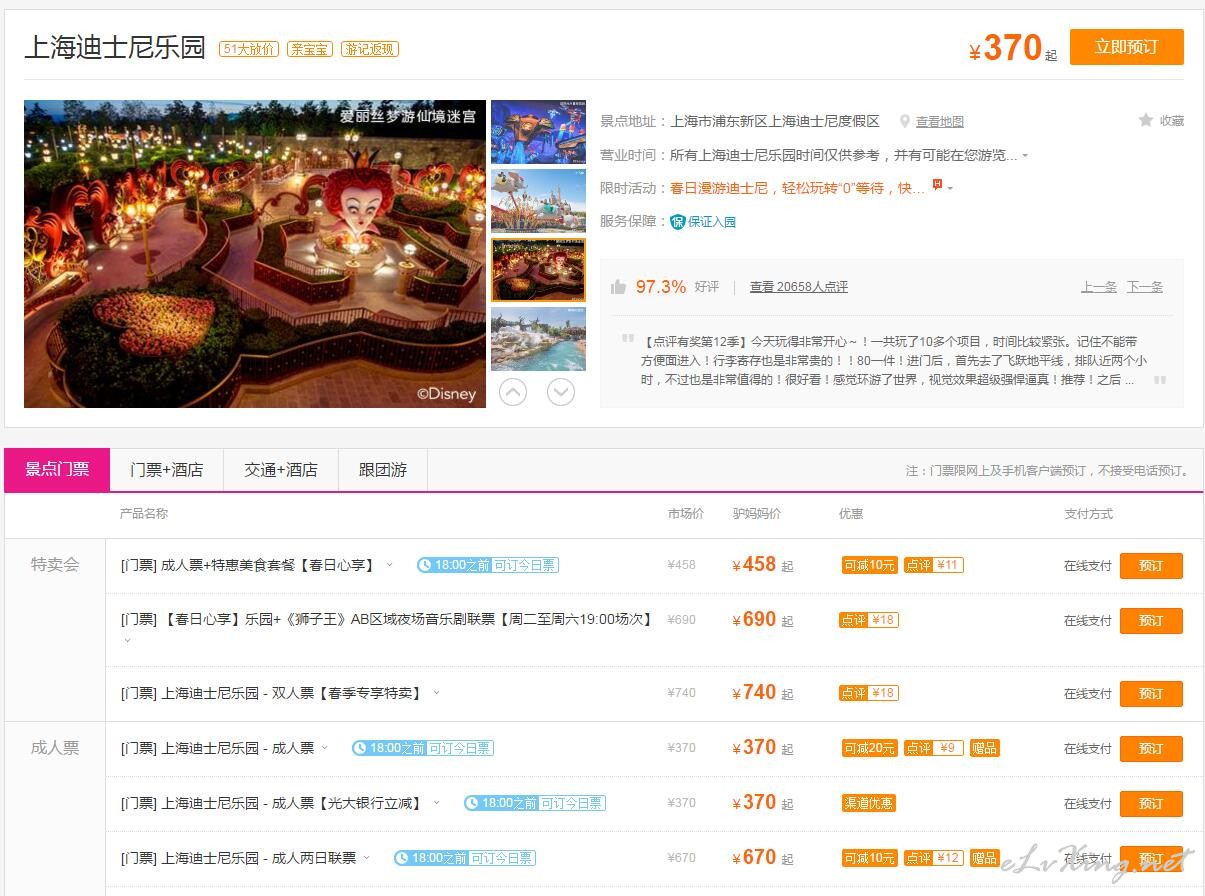Click 预订 for the plain 成人票 ¥370 row
The width and height of the screenshot is (1205, 896).
1151,749
